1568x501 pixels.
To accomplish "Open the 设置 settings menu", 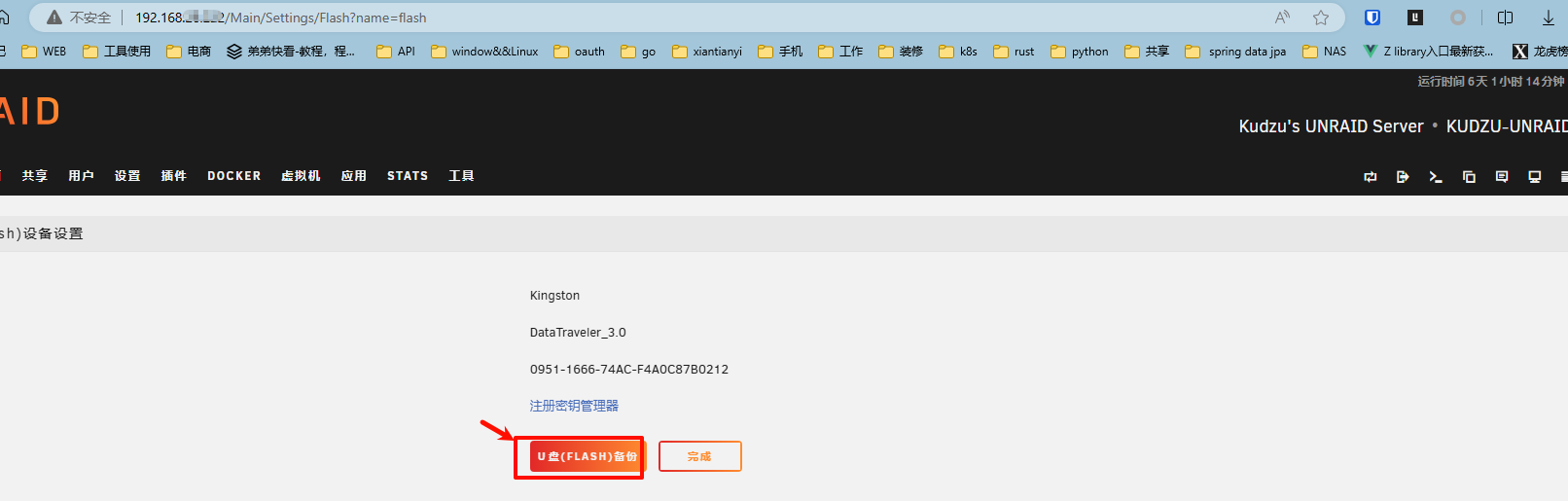I will coord(127,176).
